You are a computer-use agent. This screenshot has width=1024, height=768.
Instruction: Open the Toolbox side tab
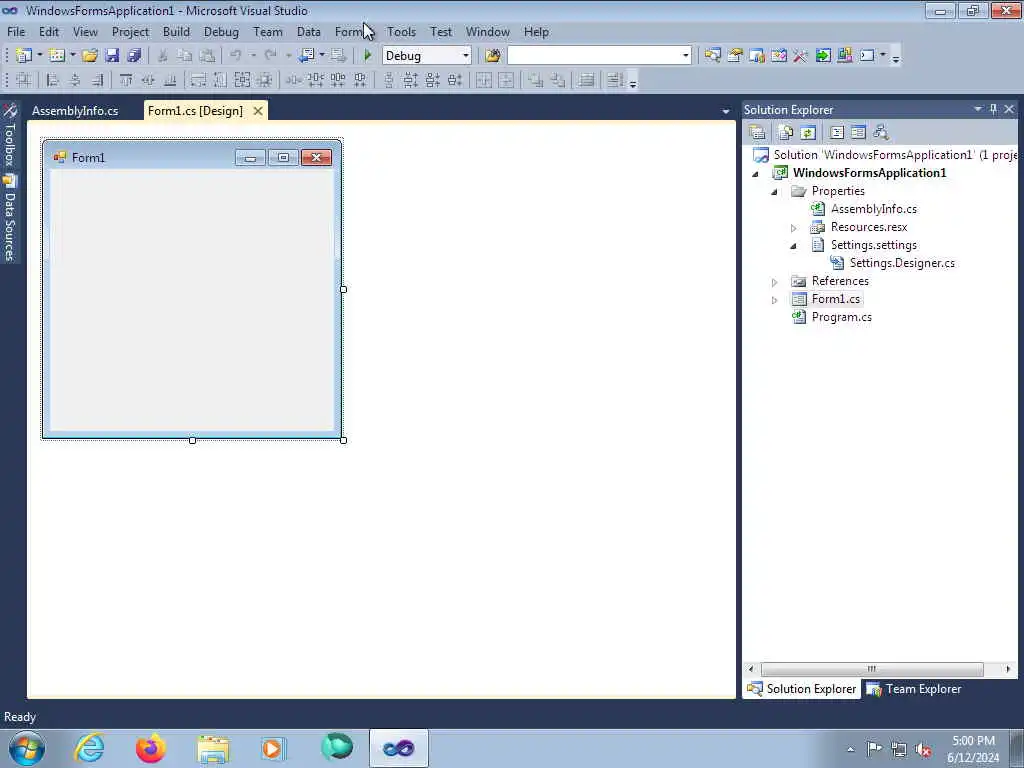10,136
